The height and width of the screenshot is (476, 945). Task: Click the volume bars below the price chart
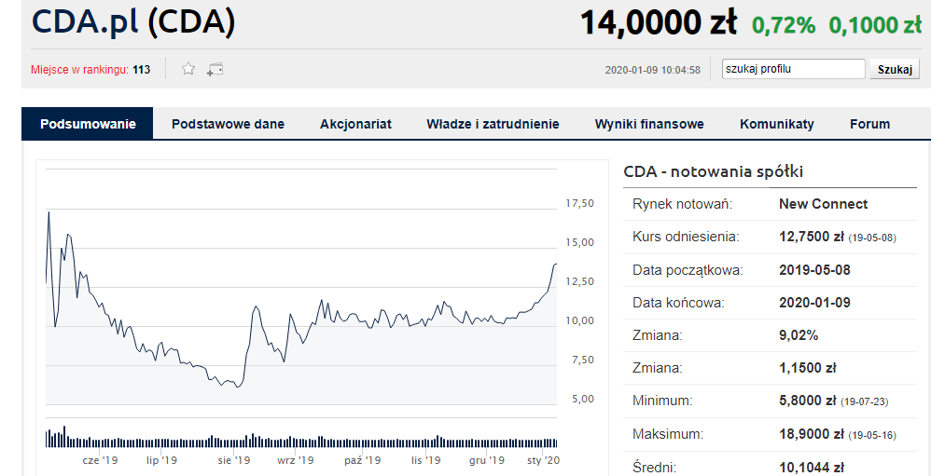click(300, 441)
